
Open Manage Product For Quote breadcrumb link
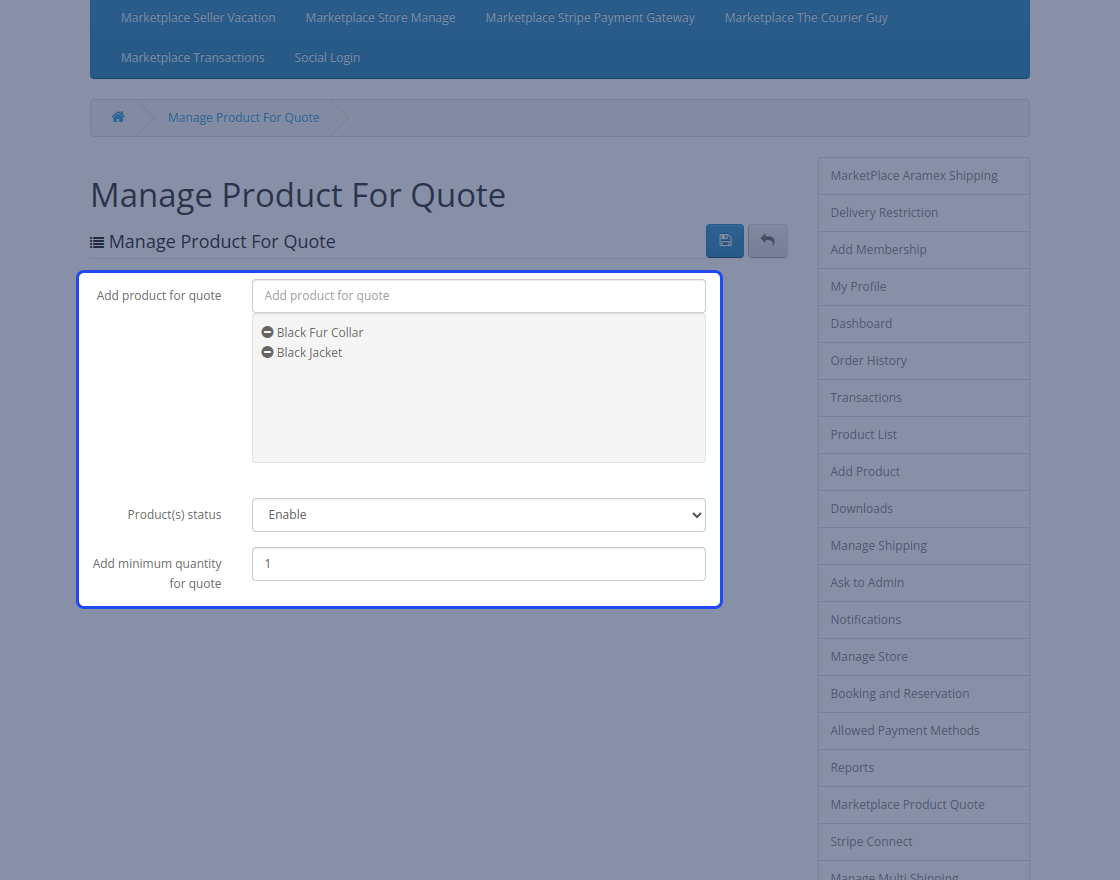(244, 117)
